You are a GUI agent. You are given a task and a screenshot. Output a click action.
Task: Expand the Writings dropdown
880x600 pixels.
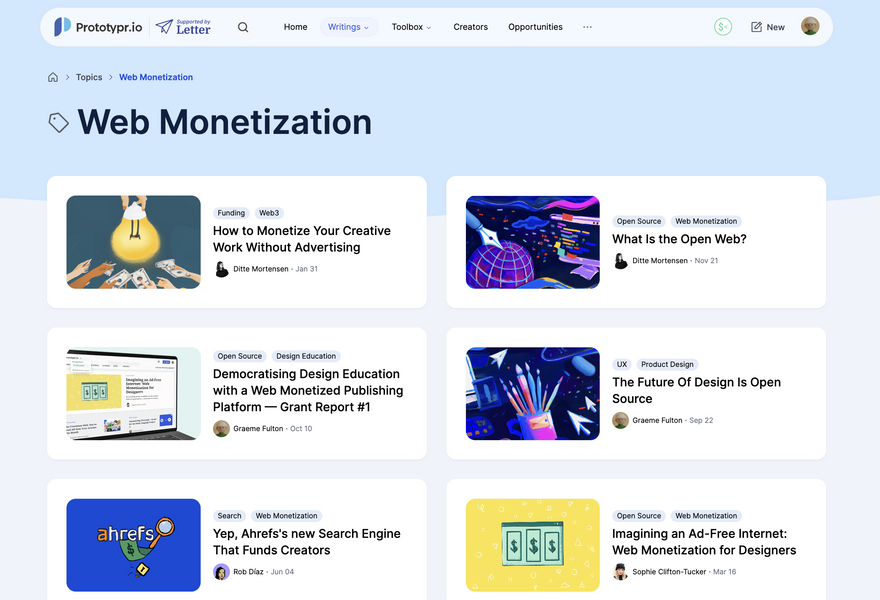(x=348, y=27)
